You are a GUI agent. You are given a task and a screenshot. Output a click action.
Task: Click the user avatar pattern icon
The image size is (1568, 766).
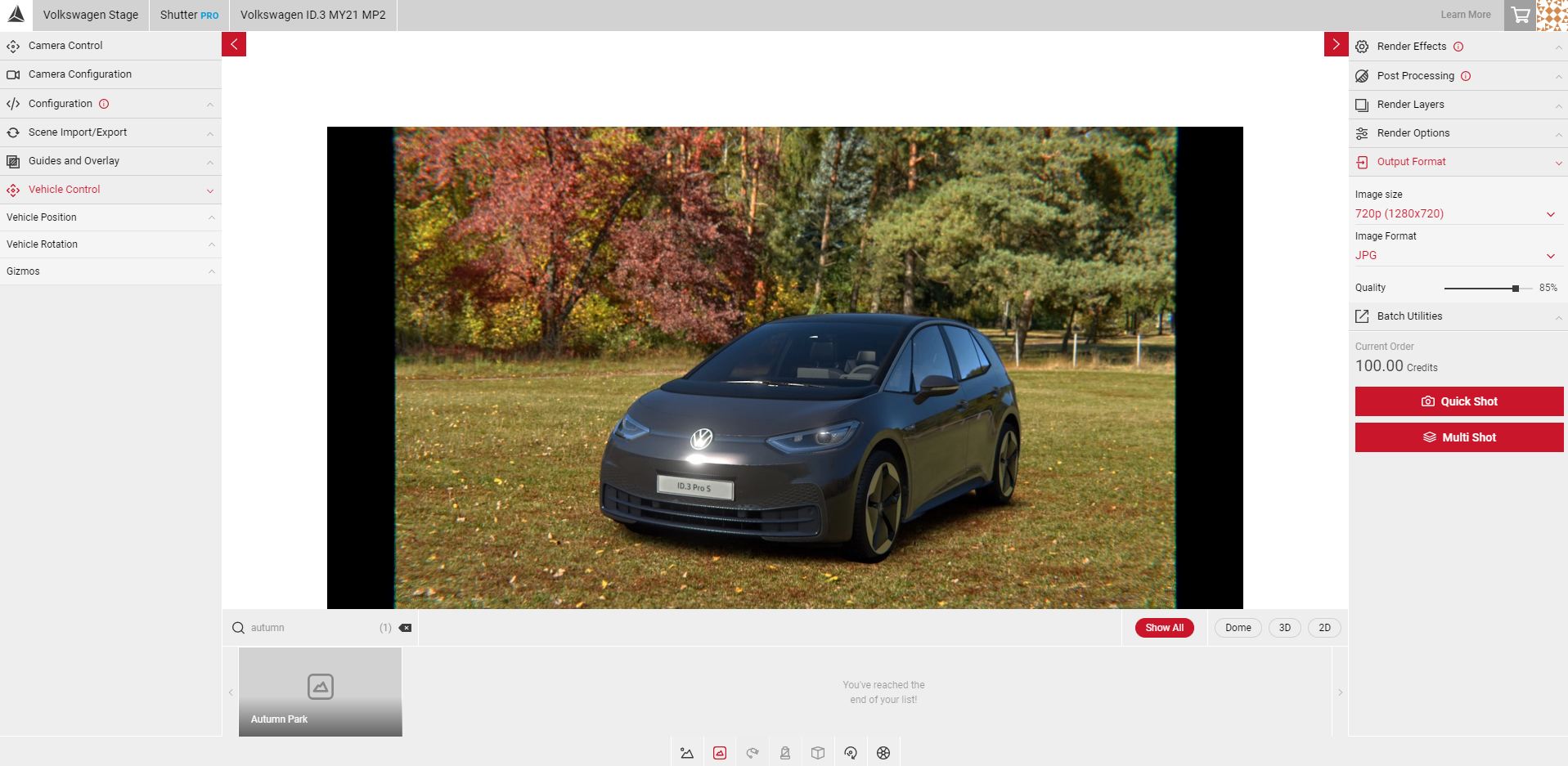[1552, 15]
